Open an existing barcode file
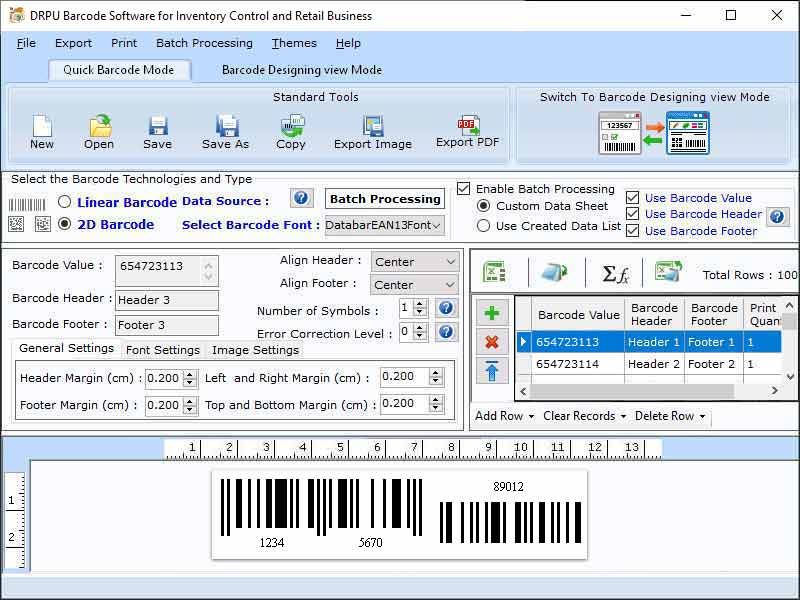 coord(98,130)
